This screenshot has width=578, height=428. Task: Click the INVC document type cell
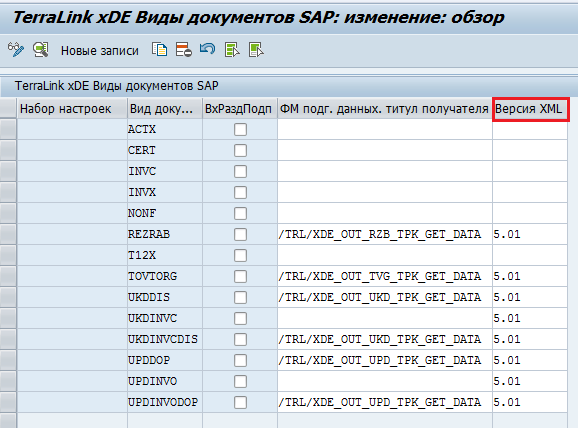[165, 171]
